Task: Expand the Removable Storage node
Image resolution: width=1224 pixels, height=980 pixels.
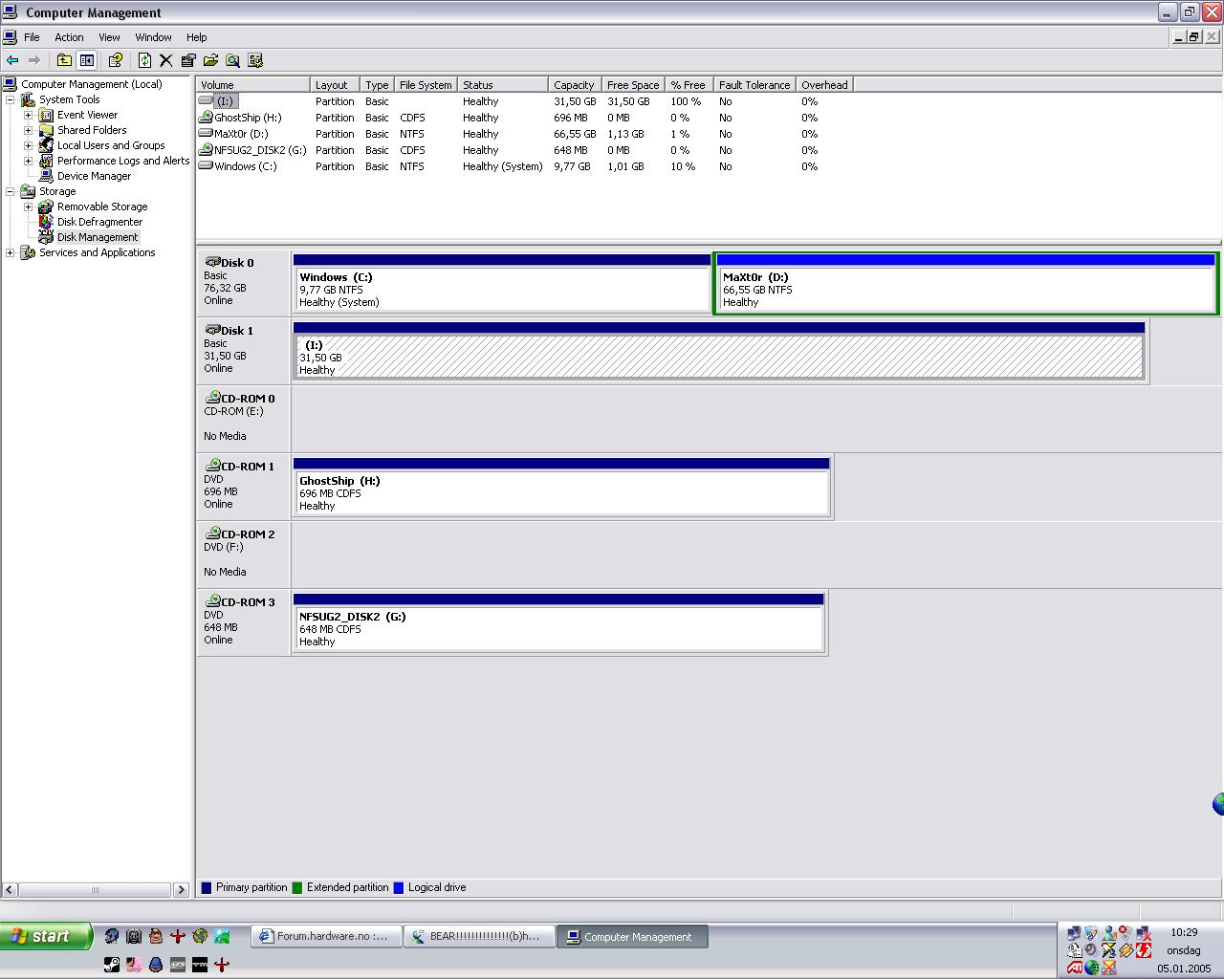Action: pyautogui.click(x=28, y=207)
